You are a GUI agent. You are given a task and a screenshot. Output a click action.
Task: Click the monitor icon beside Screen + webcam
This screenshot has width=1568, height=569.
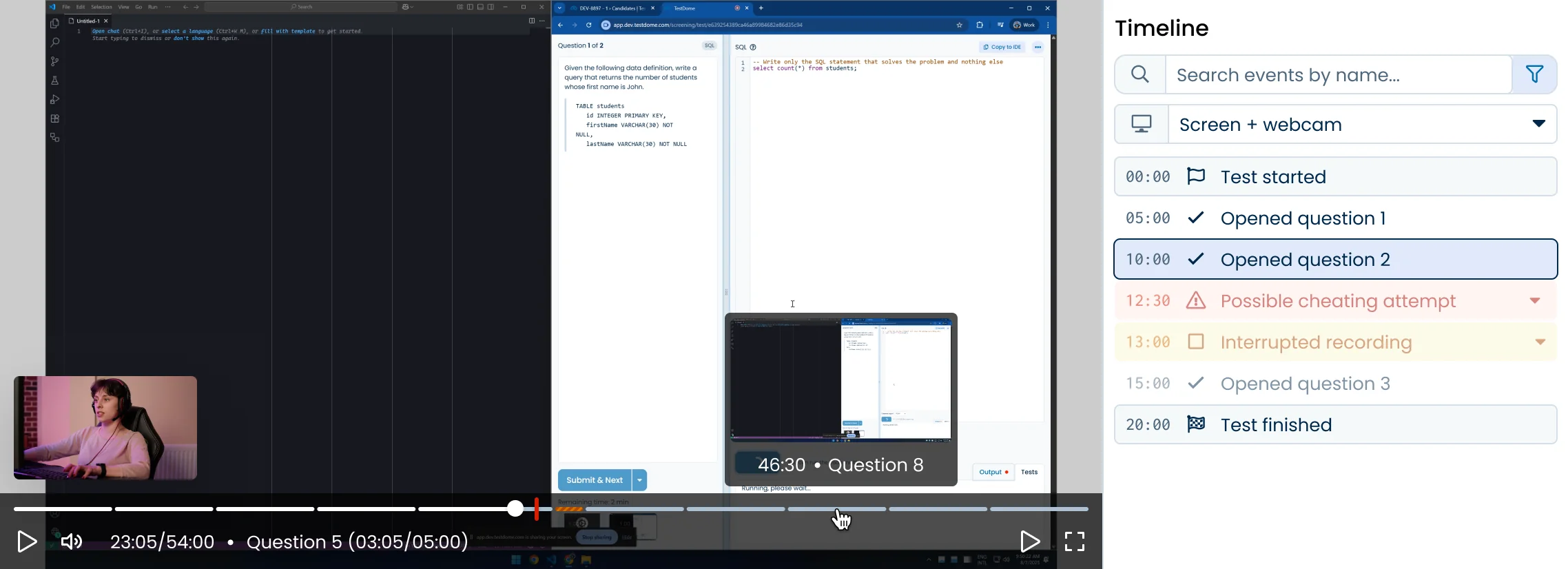click(1142, 125)
